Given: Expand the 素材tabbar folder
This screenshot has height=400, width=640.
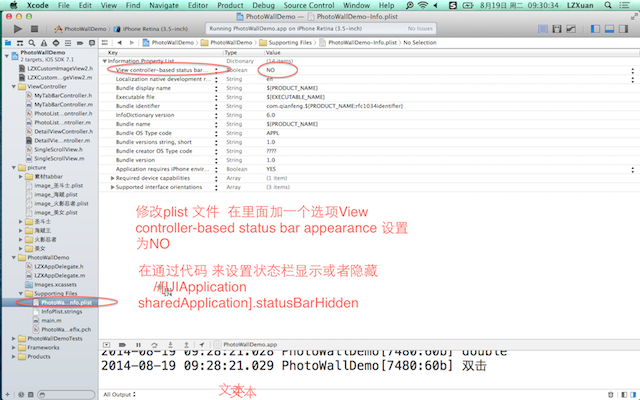Looking at the screenshot, I should pos(21,177).
